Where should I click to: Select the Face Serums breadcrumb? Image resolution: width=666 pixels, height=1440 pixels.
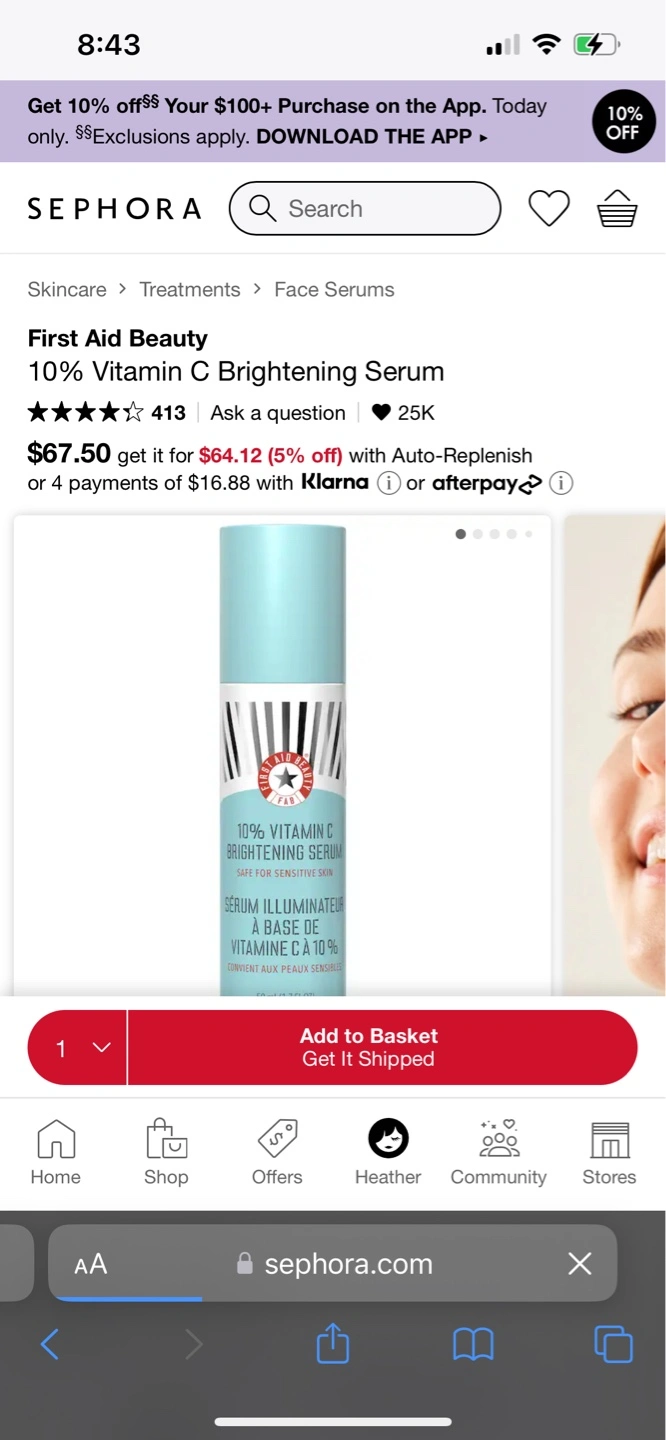pos(334,289)
